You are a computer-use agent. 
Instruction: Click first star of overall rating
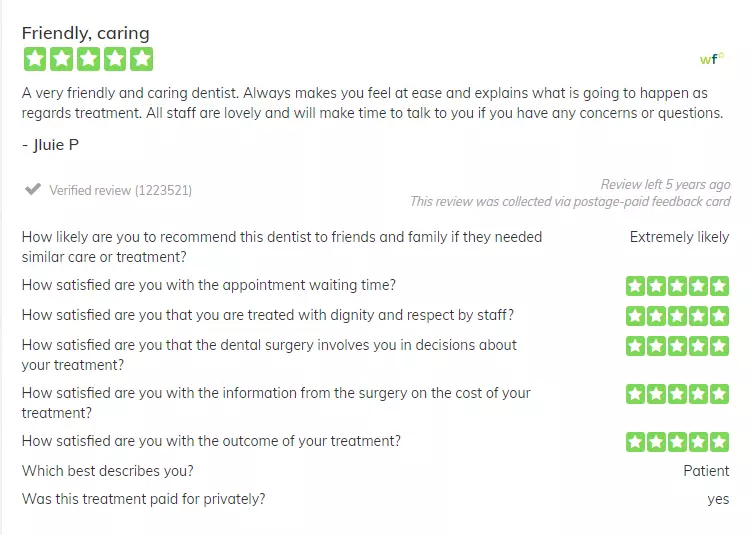(x=35, y=59)
